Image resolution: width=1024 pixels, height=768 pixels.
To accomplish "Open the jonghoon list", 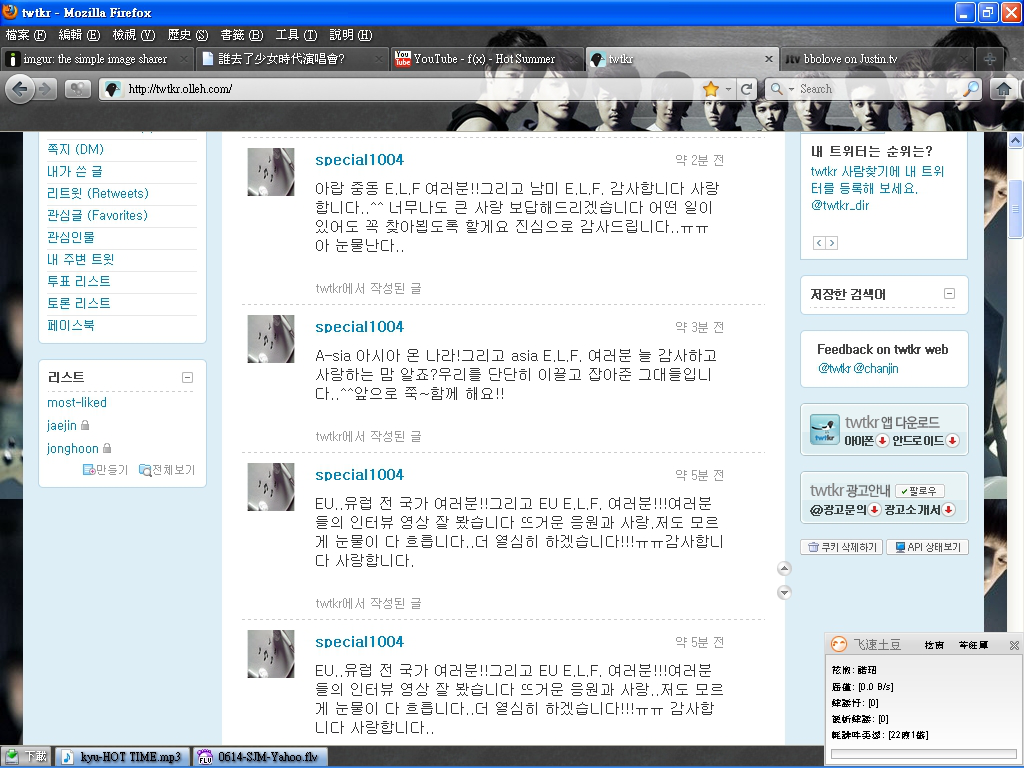I will click(72, 448).
